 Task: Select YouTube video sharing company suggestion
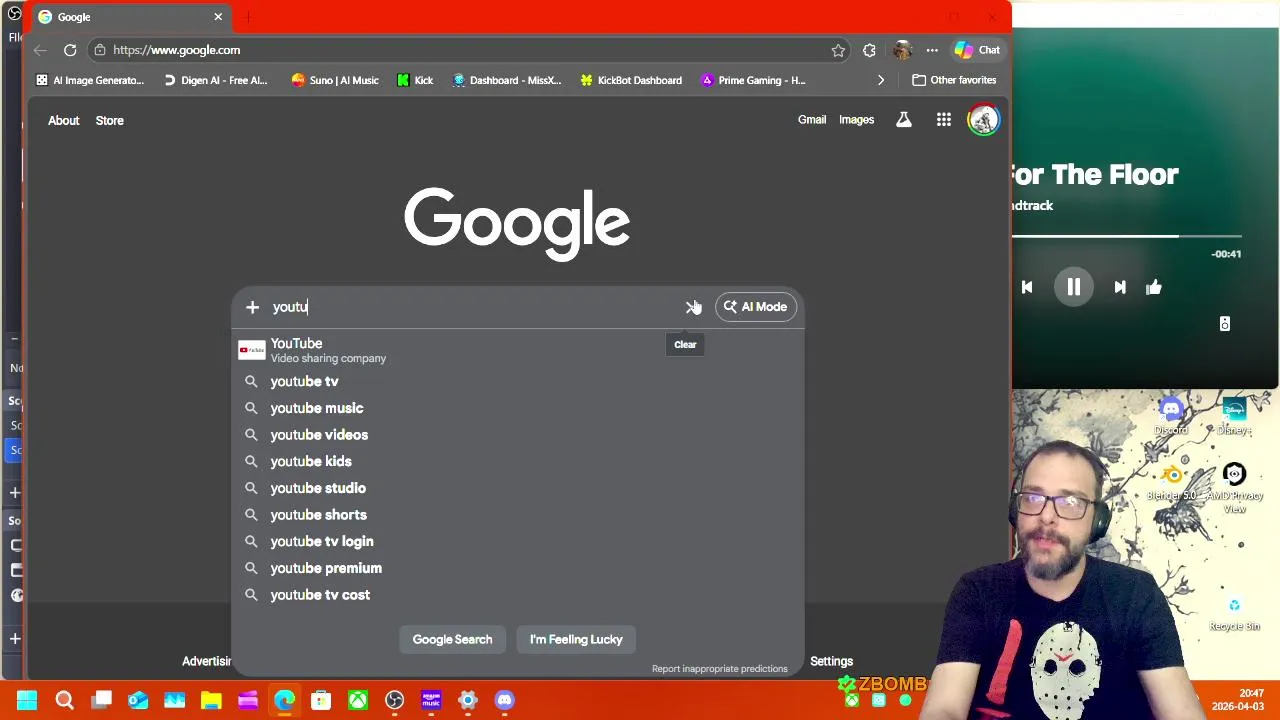pos(517,350)
